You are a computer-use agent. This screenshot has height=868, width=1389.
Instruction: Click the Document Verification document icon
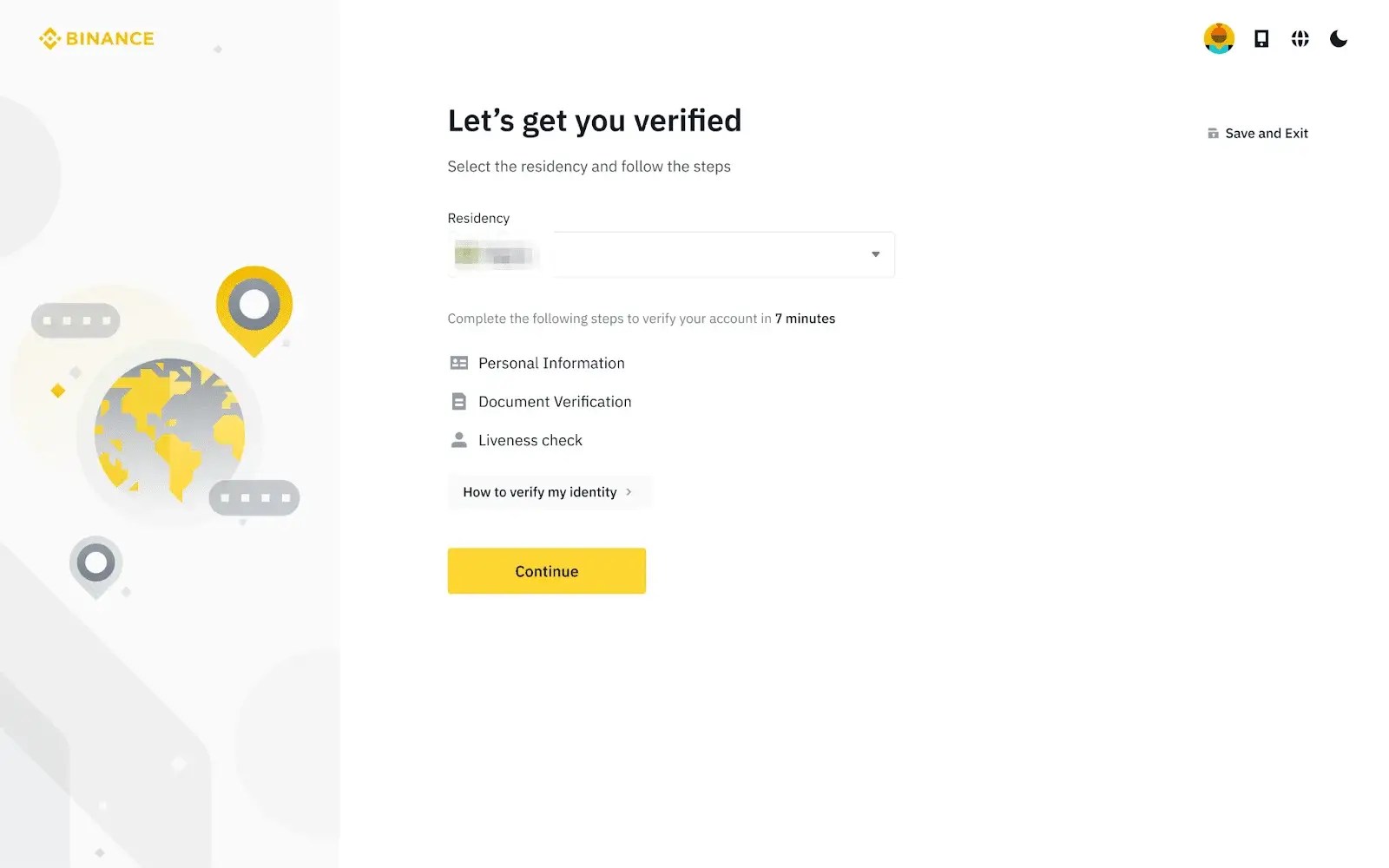[459, 401]
